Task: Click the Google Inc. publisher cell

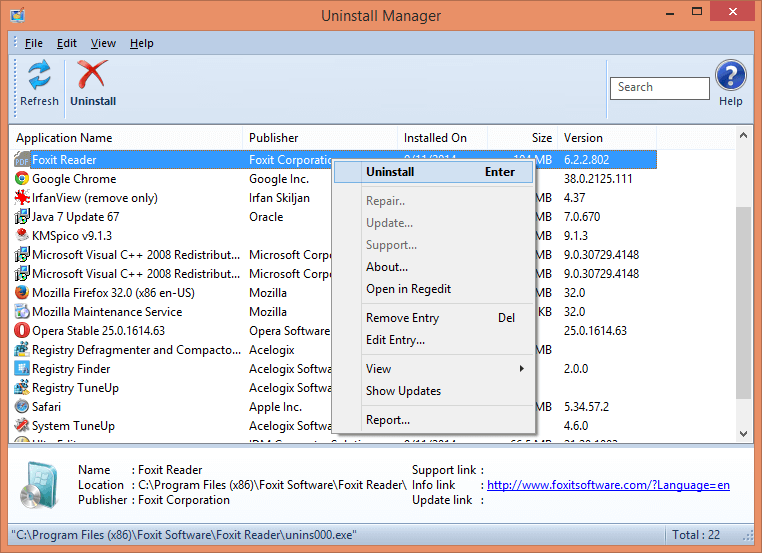Action: tap(279, 179)
